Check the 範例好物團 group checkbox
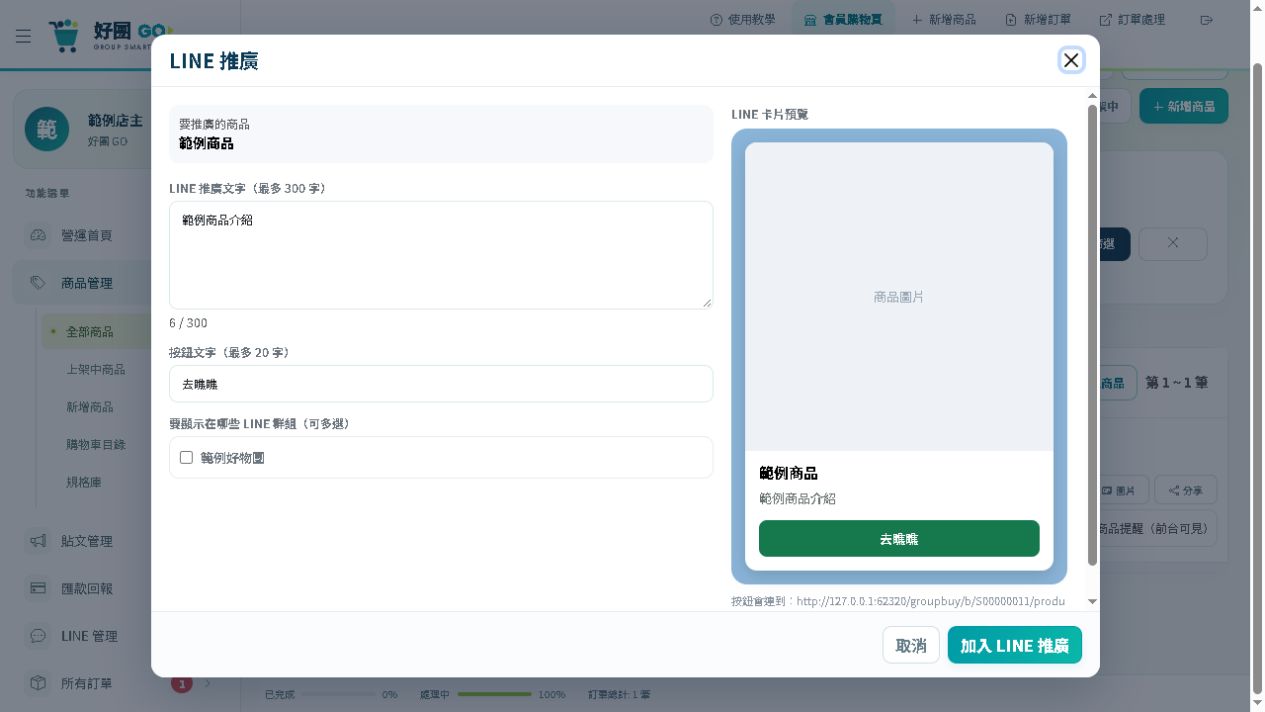 tap(186, 457)
